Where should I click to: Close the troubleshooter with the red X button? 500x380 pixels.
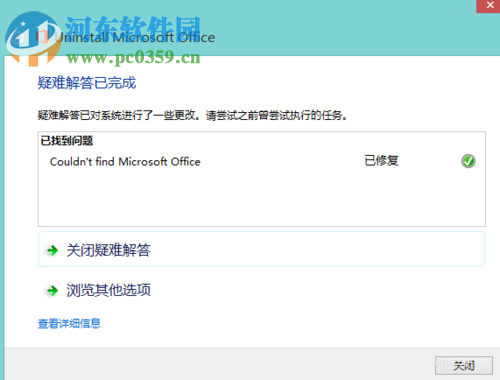489,6
